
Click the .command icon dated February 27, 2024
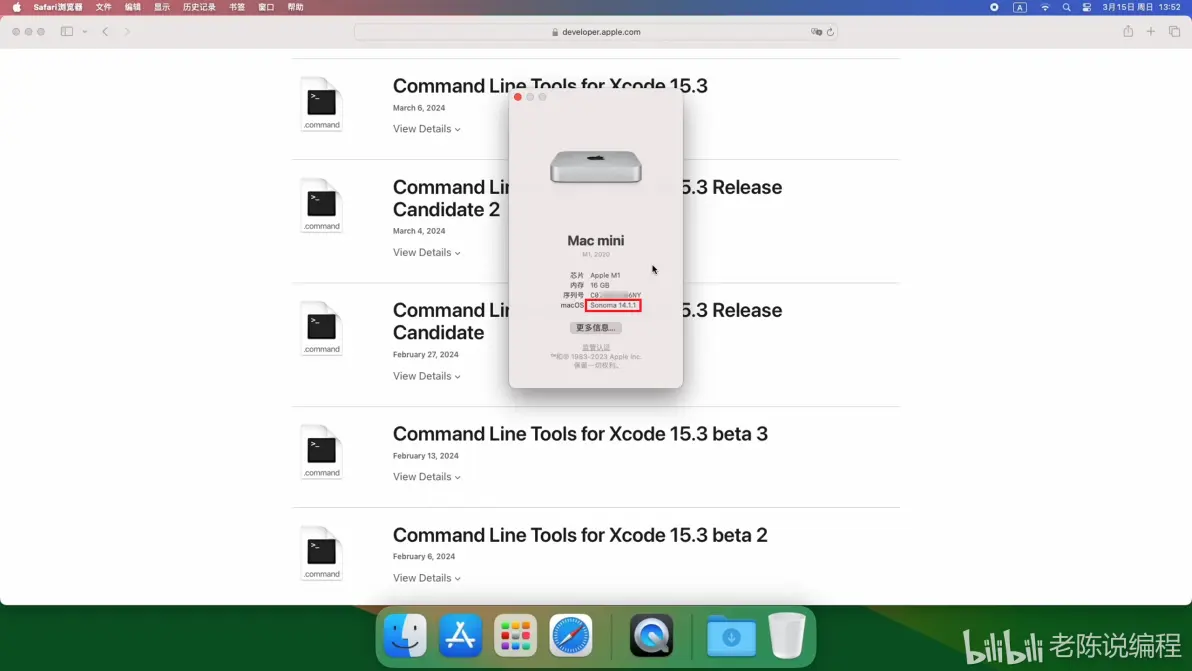(322, 328)
